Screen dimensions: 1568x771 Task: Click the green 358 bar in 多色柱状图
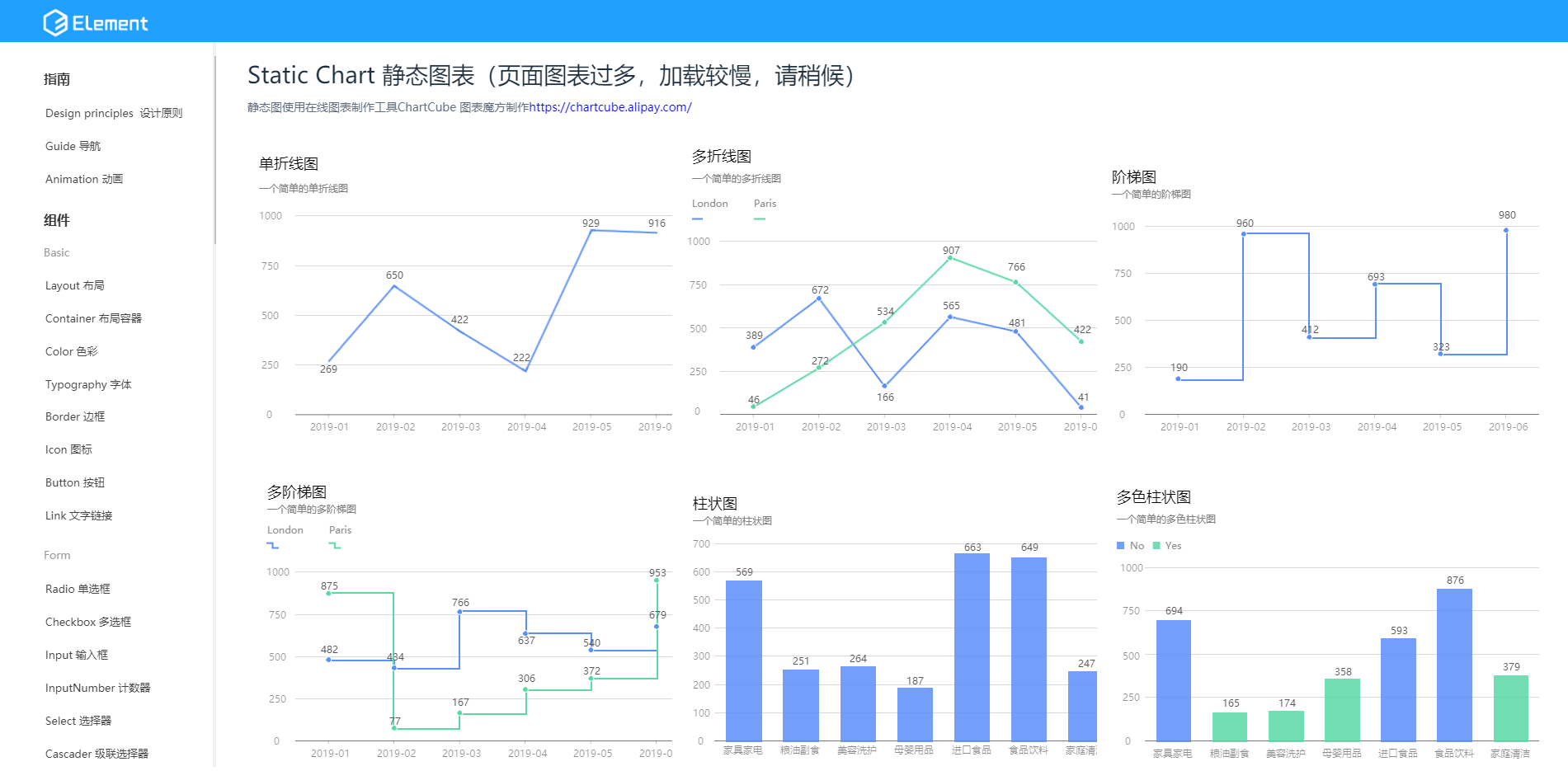click(1342, 710)
